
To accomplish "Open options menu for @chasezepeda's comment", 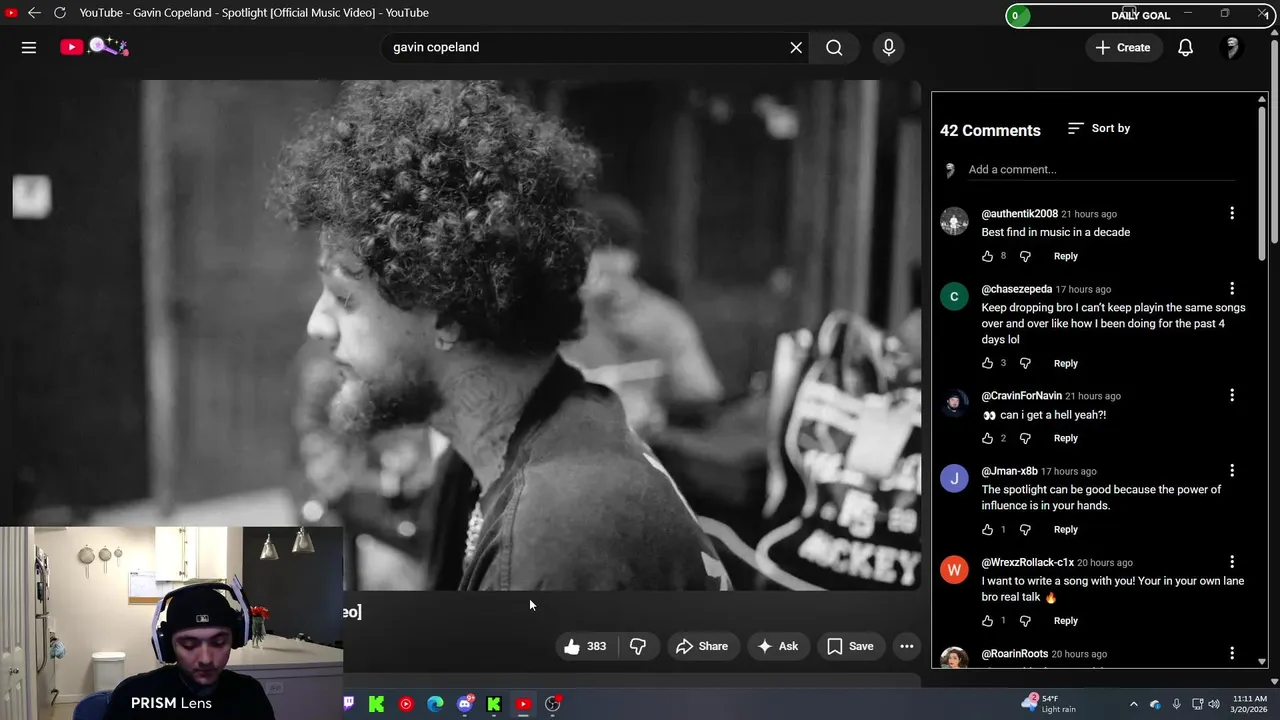I will pos(1232,288).
